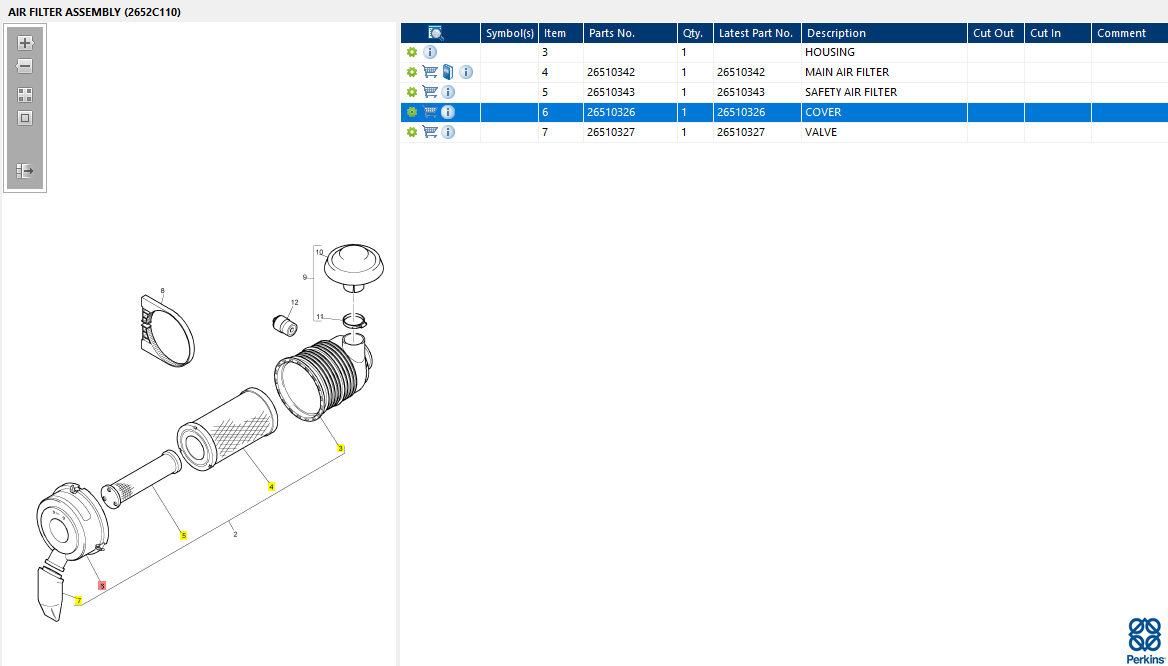This screenshot has width=1168, height=666.
Task: Sort by the Qty. column header
Action: [x=695, y=33]
